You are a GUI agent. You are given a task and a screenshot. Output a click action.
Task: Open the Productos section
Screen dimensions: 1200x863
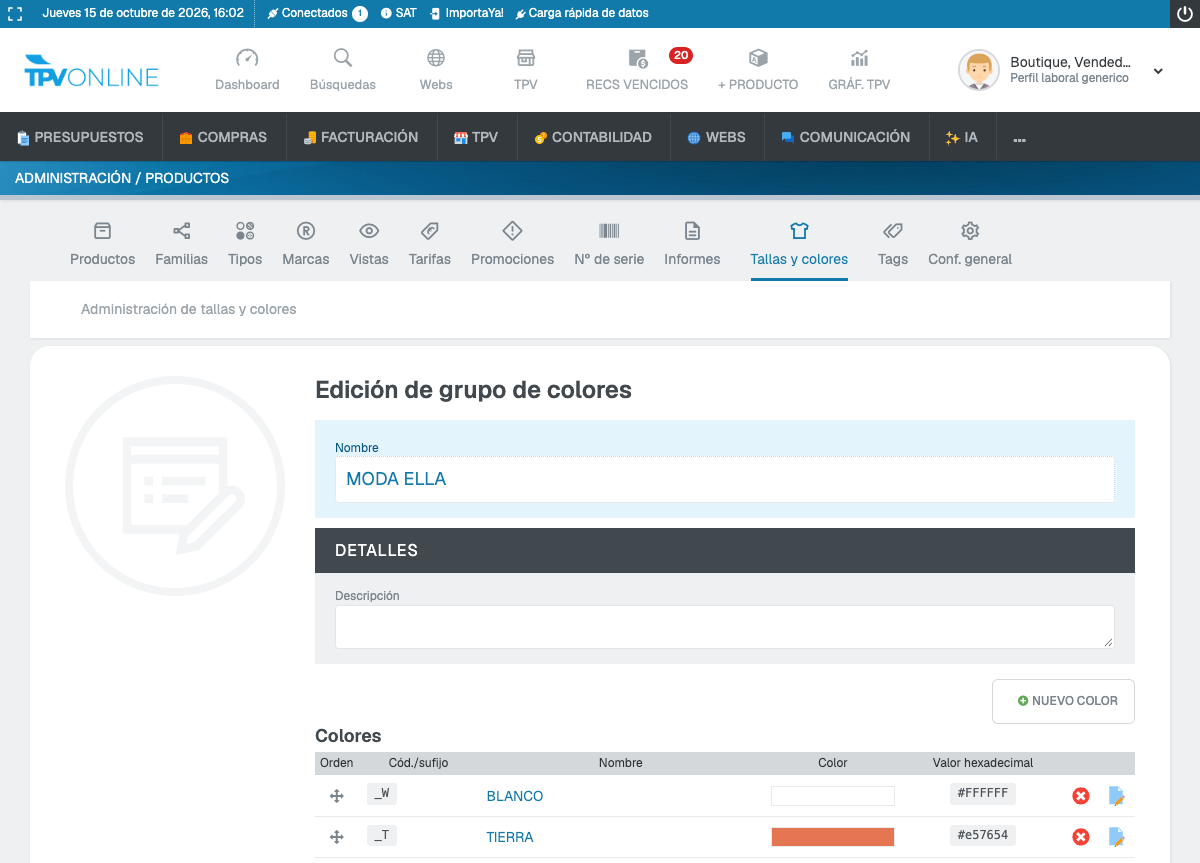point(102,245)
